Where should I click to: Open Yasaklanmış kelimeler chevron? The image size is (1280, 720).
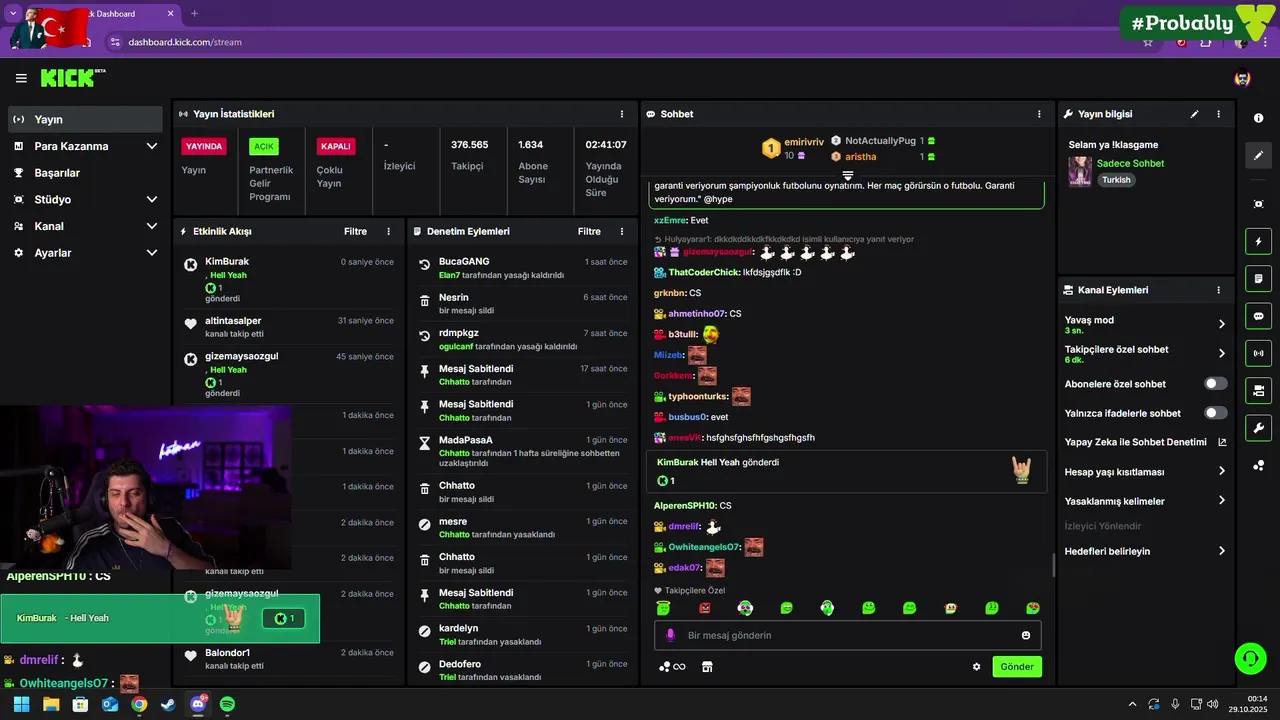point(1222,501)
